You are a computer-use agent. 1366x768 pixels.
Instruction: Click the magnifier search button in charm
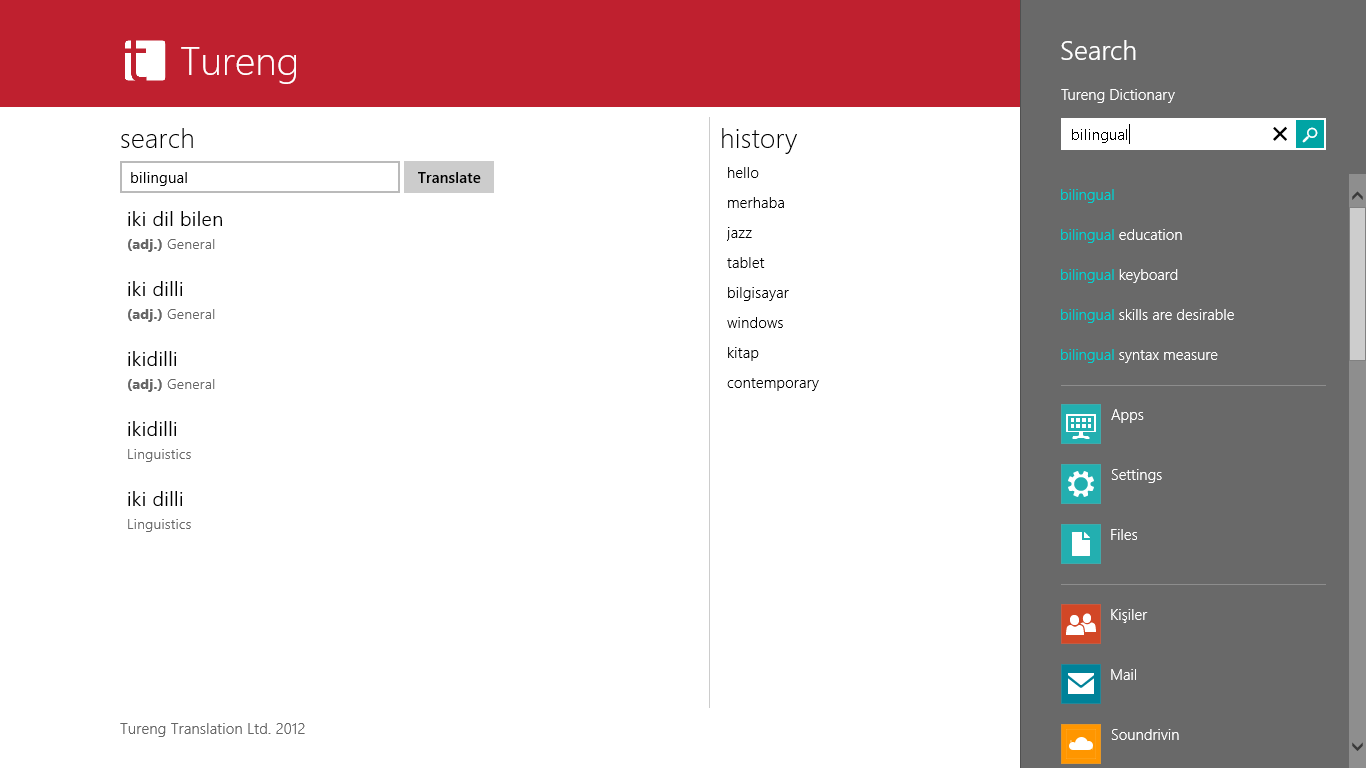pyautogui.click(x=1310, y=134)
